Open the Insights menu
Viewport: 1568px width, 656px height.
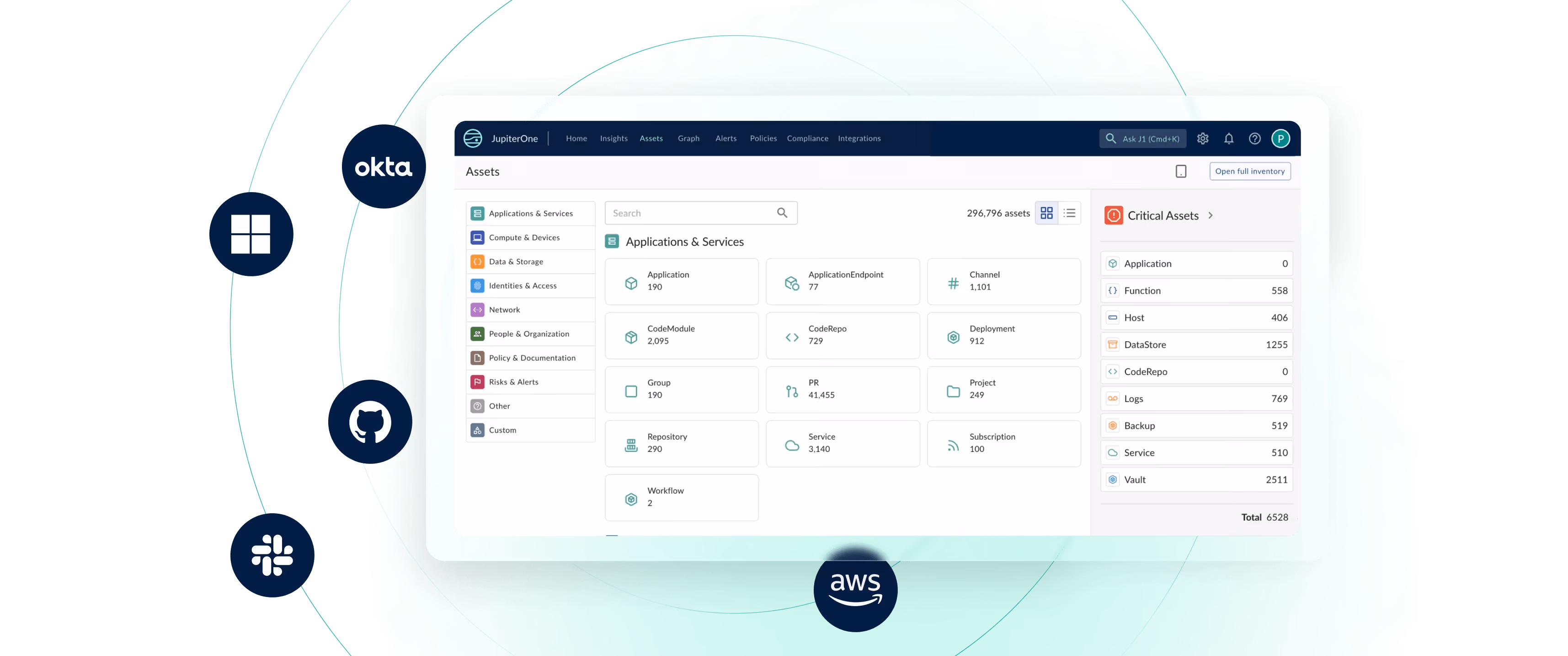pos(613,138)
